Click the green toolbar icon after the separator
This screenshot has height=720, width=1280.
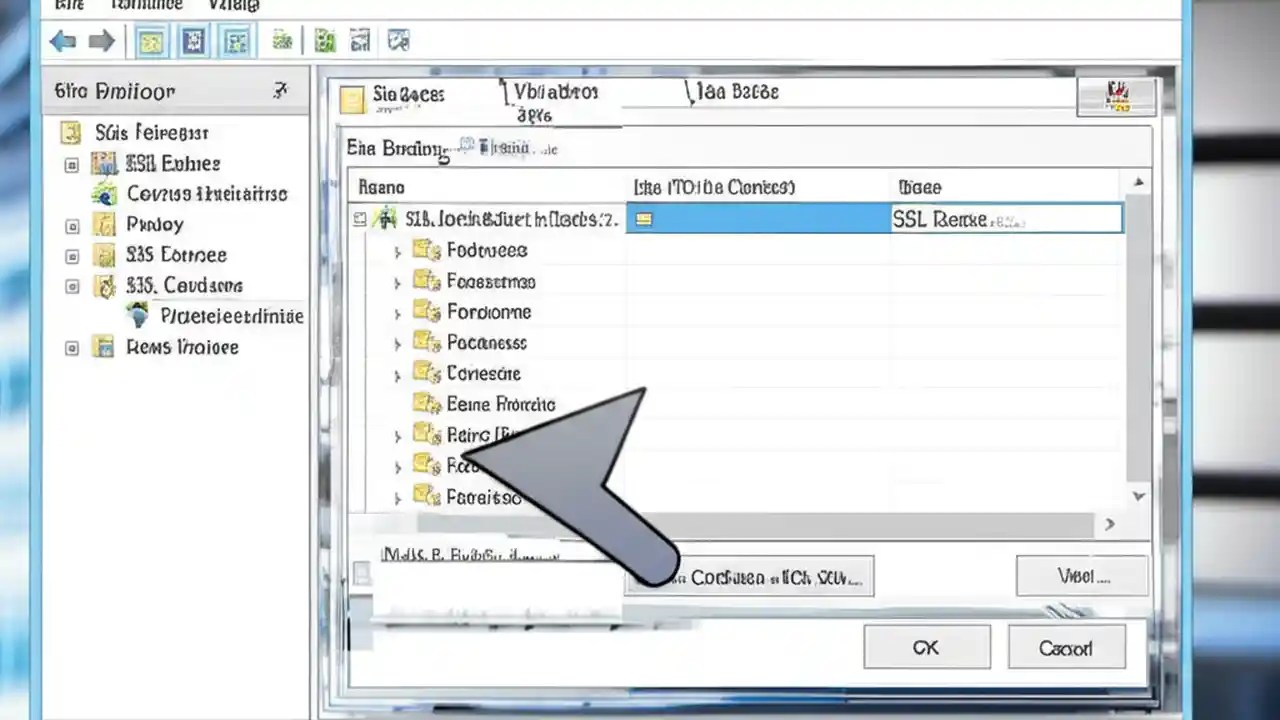coord(324,40)
